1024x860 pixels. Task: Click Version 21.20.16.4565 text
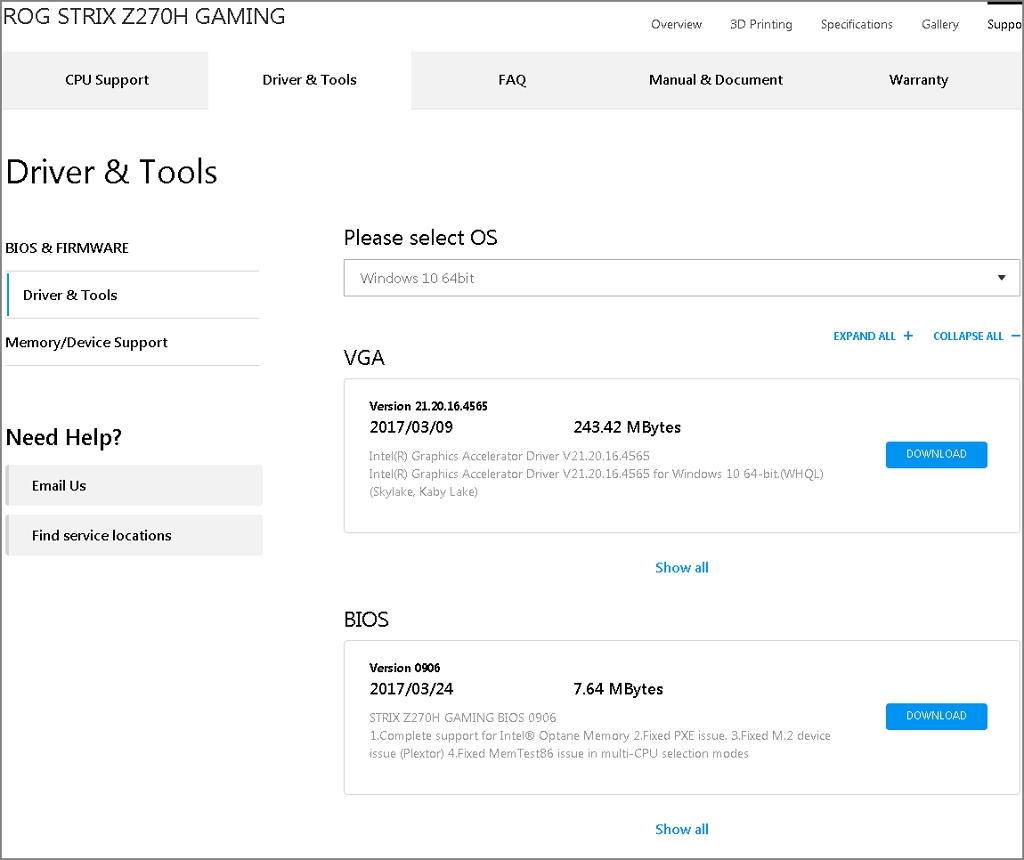[428, 406]
